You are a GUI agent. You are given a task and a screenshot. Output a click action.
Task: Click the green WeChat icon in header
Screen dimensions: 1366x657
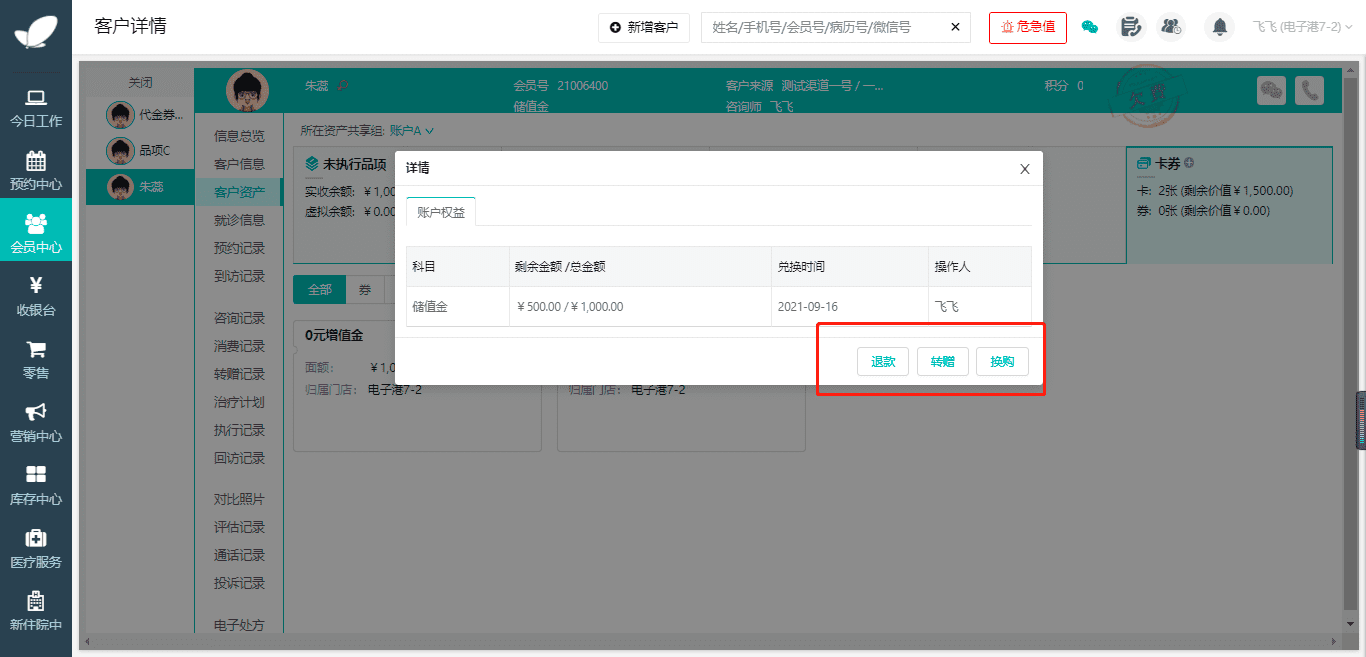coord(1090,27)
